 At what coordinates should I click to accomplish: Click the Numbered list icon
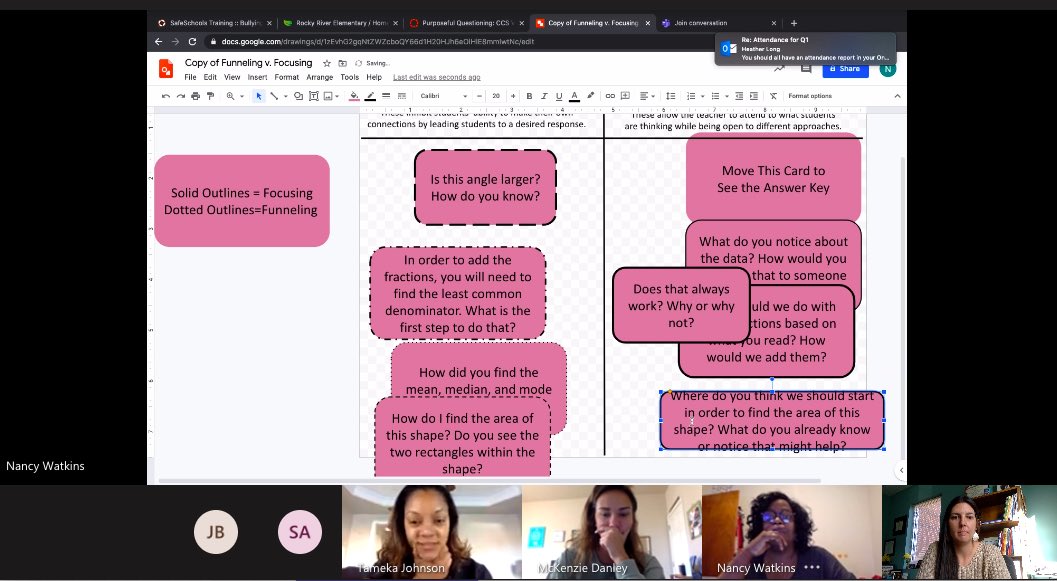point(690,96)
